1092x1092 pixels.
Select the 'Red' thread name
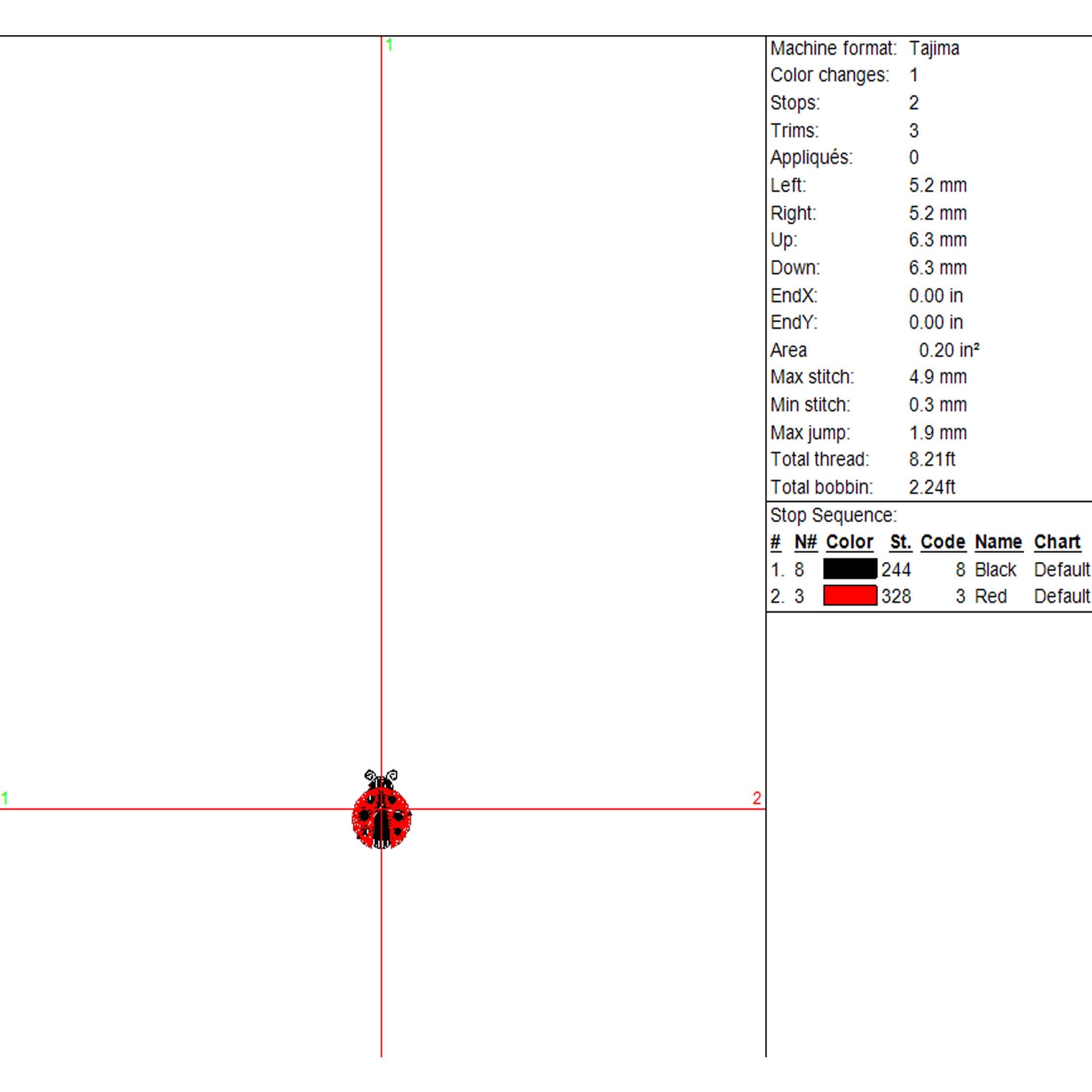point(991,596)
